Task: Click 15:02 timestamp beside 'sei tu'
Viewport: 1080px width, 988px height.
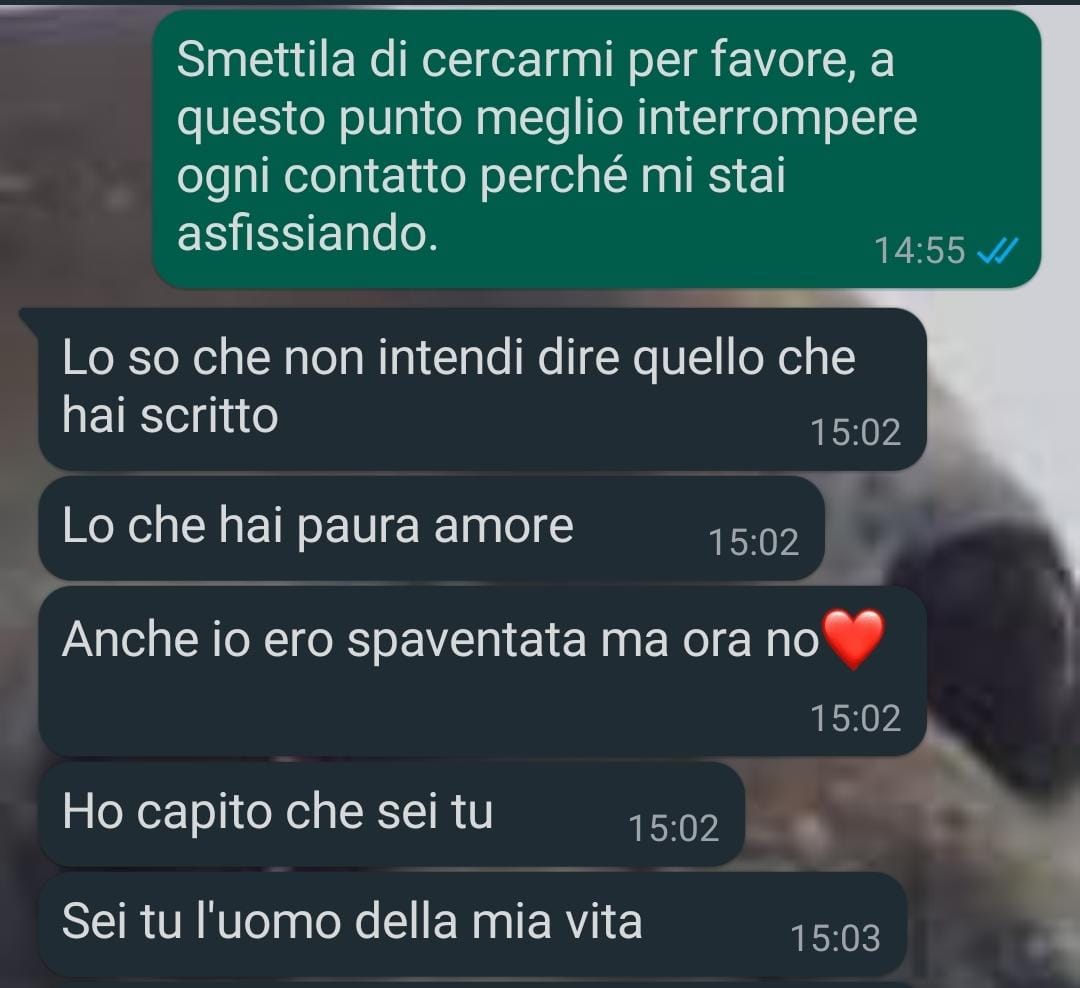Action: (674, 829)
